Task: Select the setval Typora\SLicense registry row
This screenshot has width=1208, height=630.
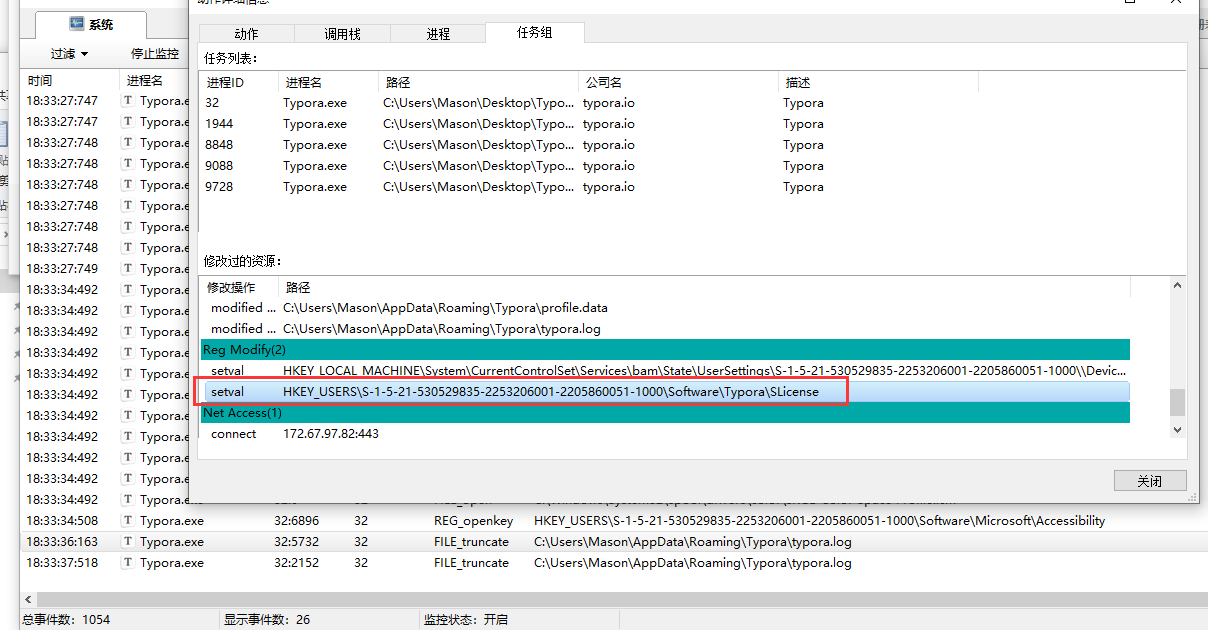Action: (x=665, y=392)
